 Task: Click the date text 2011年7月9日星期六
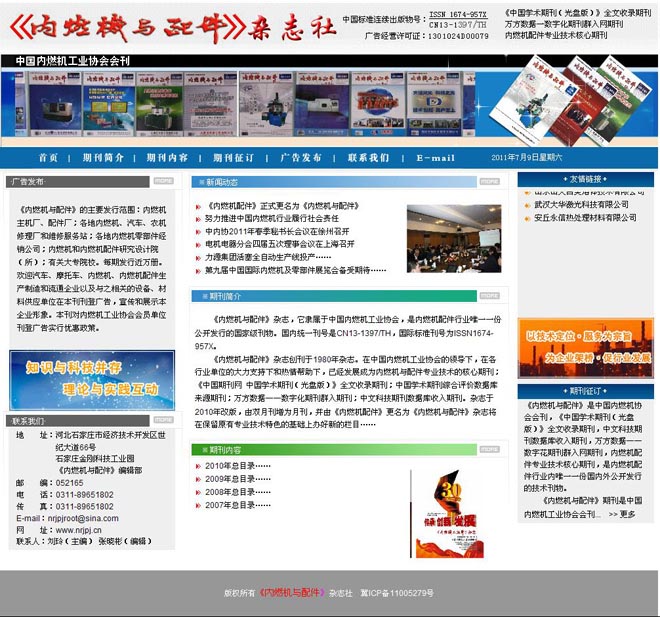point(527,157)
